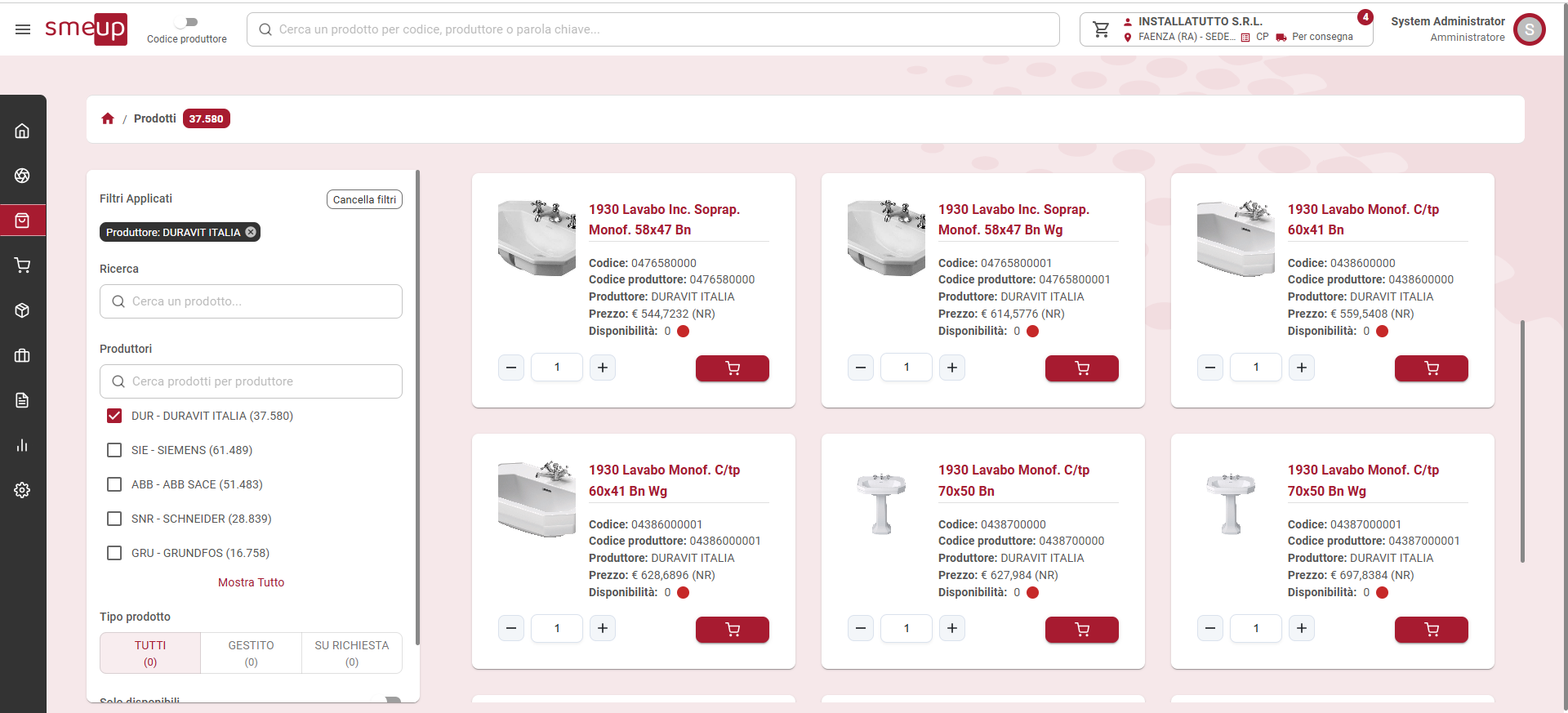Increase quantity for 58x47 Bn Wg lavabo

click(x=952, y=368)
